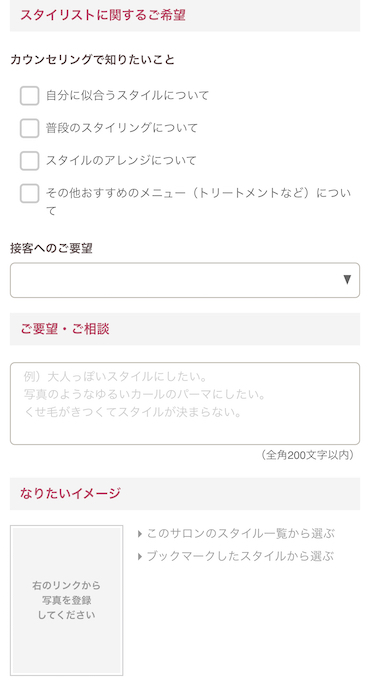Click the スタイリストに関するご希望 section header
370x700 pixels.
pos(185,16)
